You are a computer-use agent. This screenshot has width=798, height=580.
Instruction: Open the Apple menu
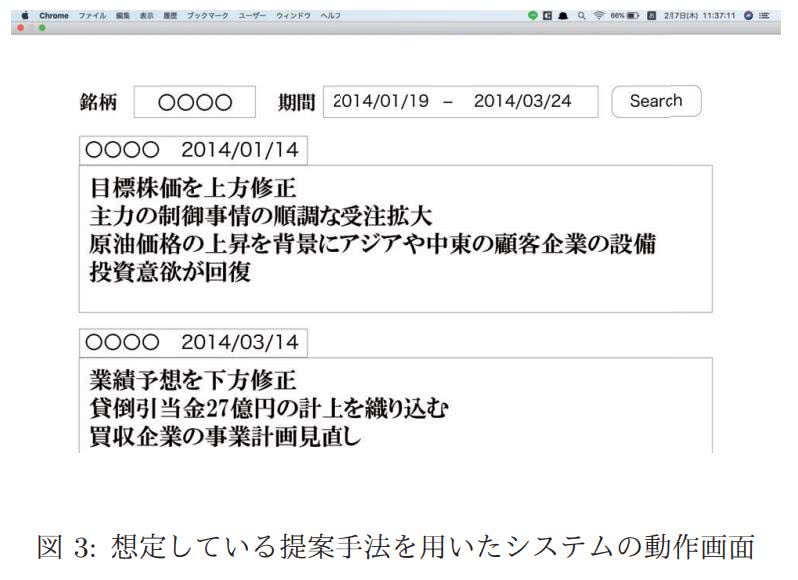coord(25,16)
